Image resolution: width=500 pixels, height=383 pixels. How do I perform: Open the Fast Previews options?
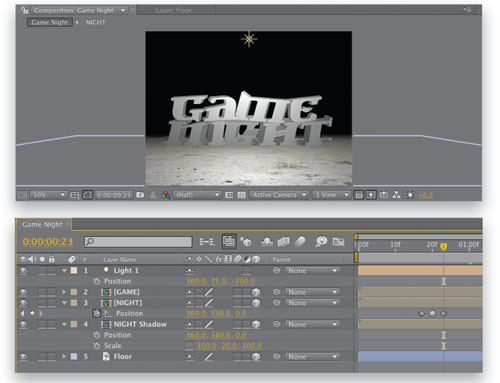[x=371, y=195]
